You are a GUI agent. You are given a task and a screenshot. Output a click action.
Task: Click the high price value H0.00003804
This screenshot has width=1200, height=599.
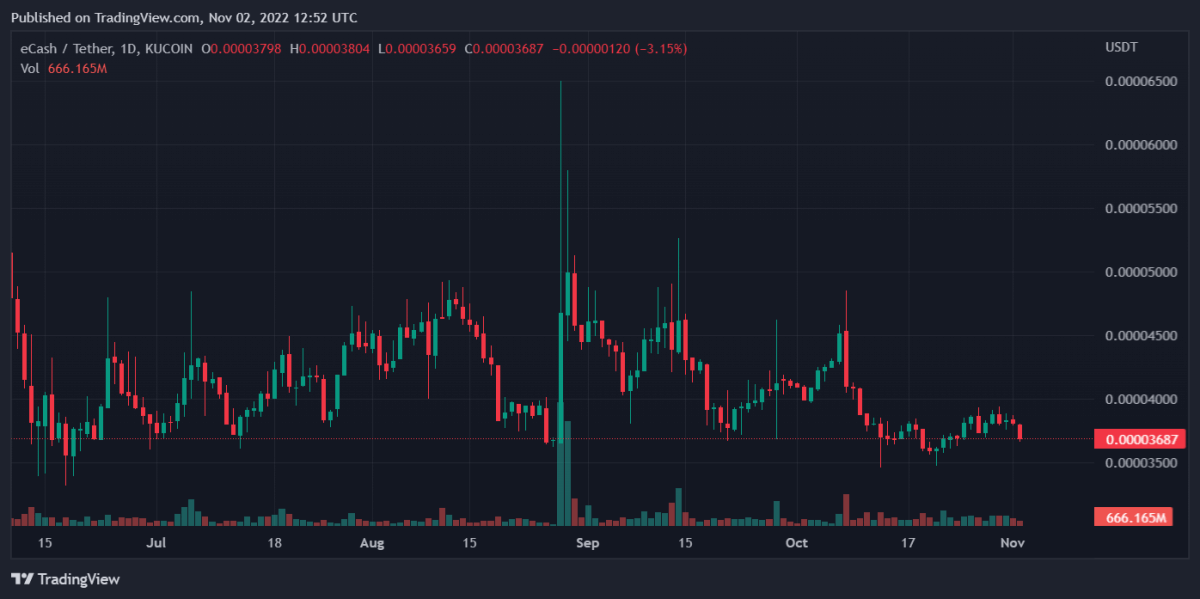[x=335, y=48]
